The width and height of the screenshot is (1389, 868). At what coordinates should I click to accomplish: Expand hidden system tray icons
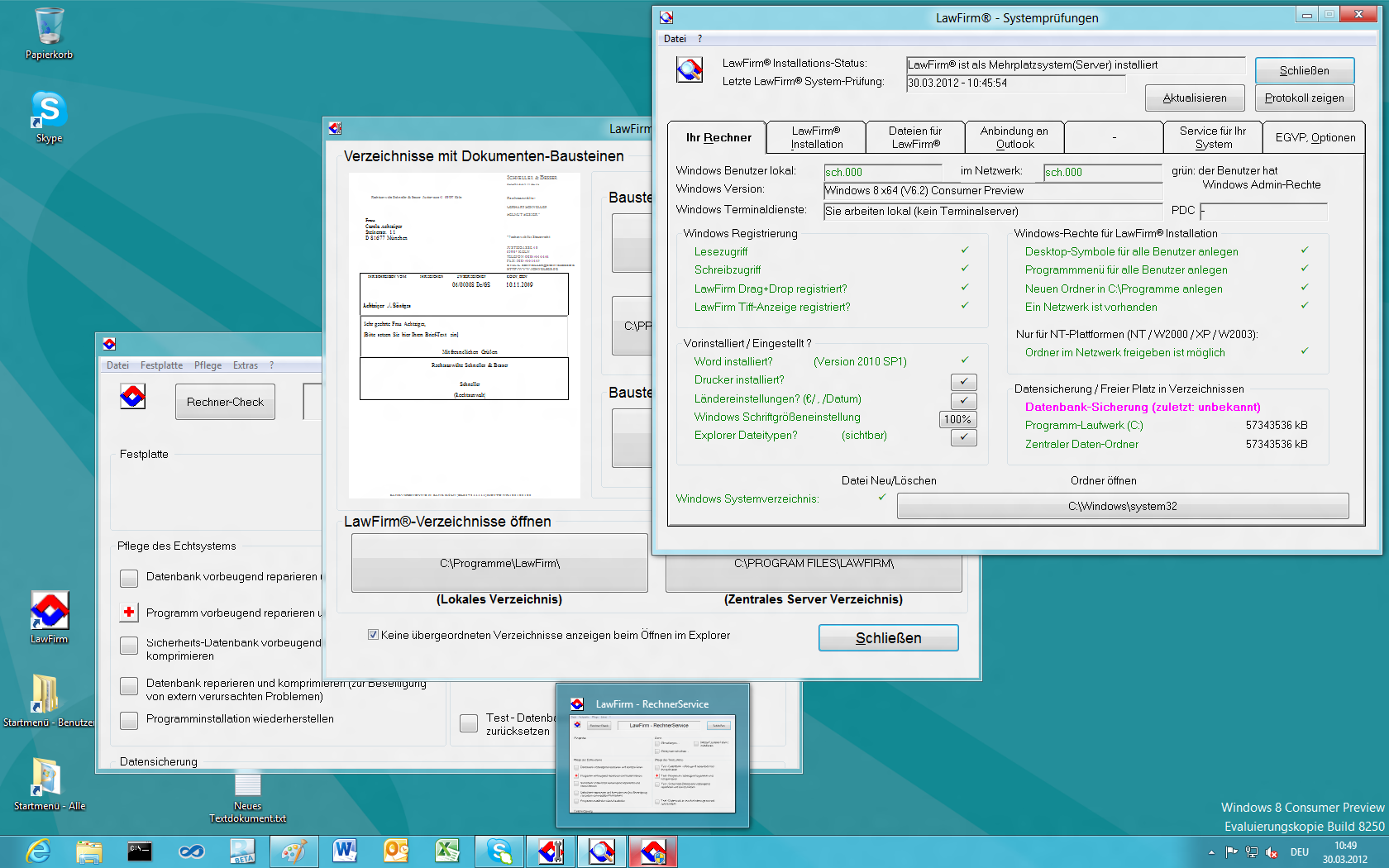click(1211, 852)
